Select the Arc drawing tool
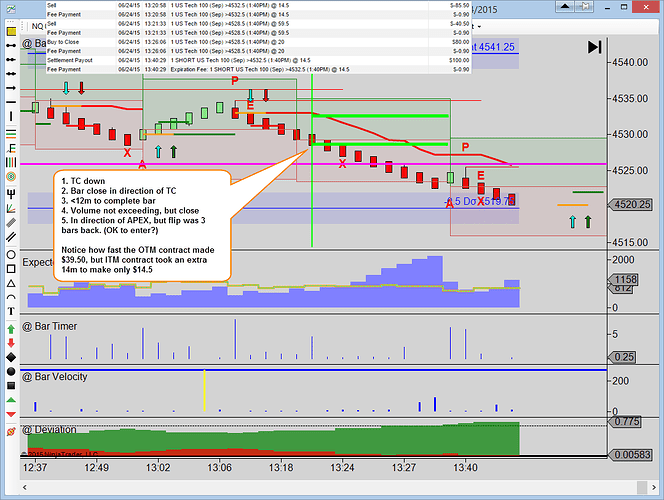Image resolution: width=664 pixels, height=500 pixels. 11,297
